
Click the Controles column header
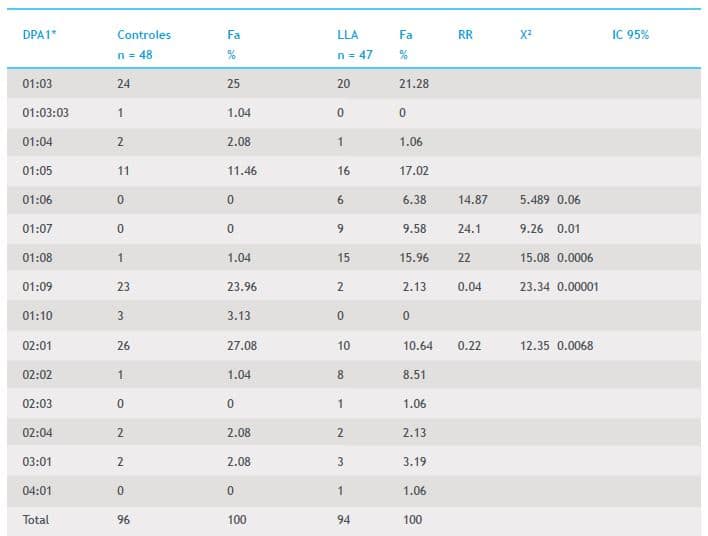pos(142,35)
